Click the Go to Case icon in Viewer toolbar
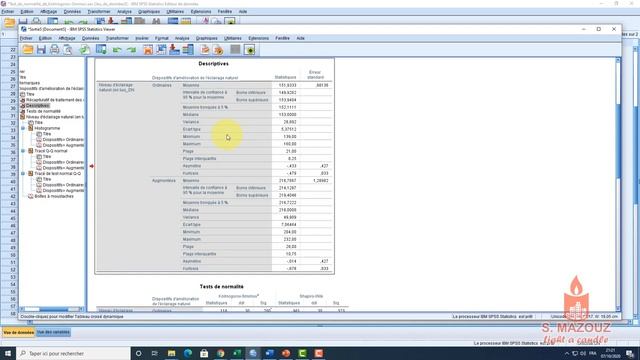Screen dimensions: 640x360 pyautogui.click(x=161, y=50)
